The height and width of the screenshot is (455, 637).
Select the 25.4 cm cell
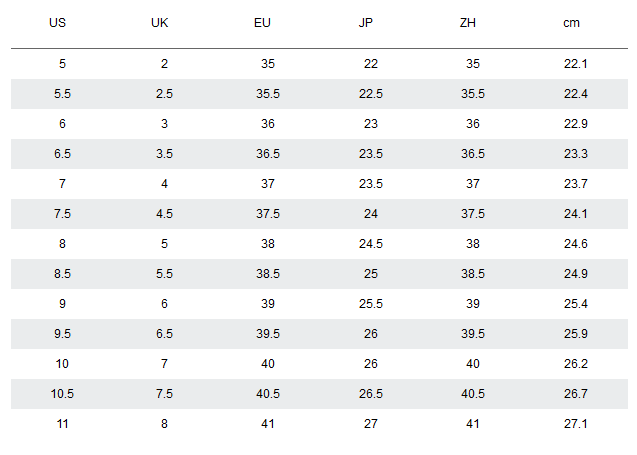click(x=576, y=304)
